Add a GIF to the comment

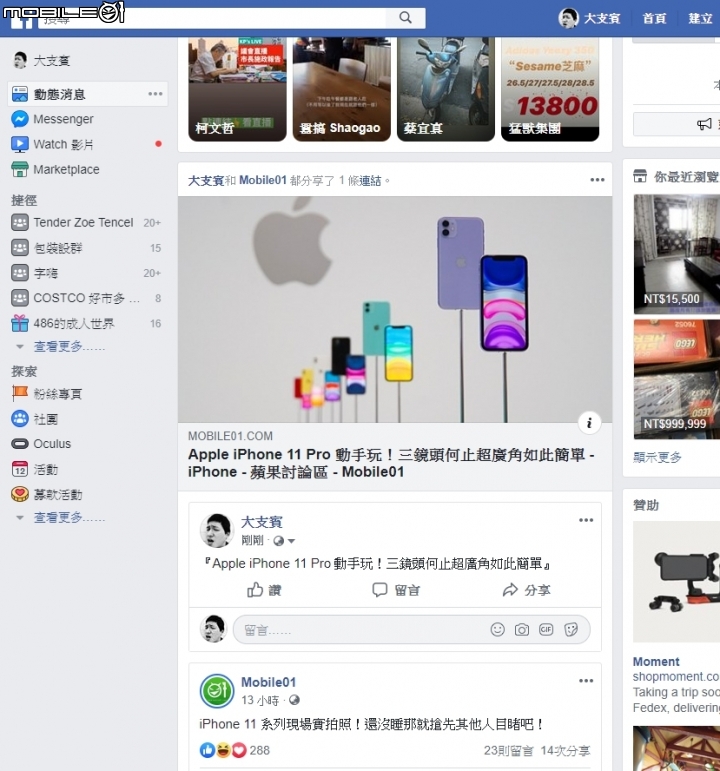point(546,629)
